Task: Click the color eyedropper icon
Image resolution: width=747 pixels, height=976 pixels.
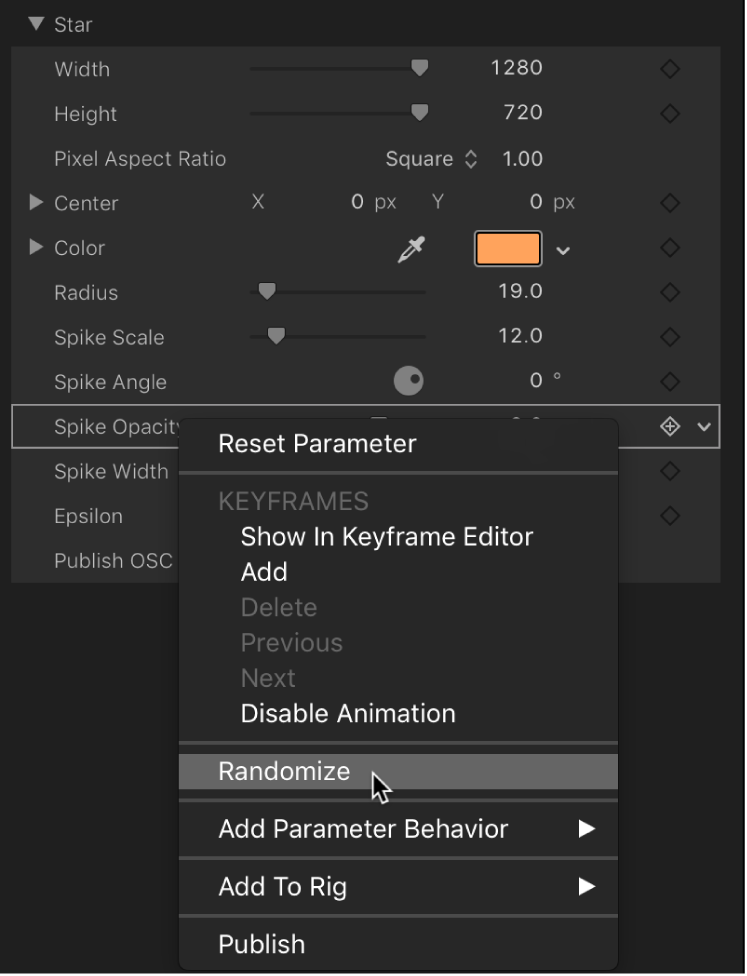Action: tap(410, 249)
